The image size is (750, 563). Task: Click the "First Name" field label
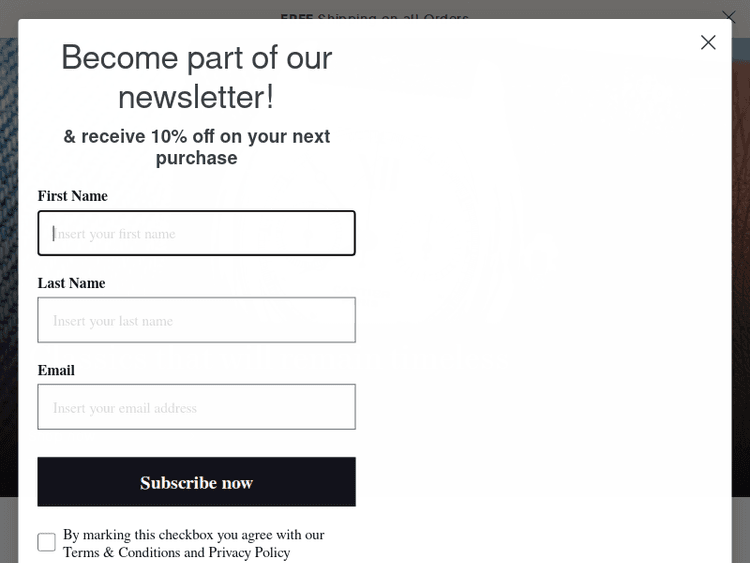(72, 196)
